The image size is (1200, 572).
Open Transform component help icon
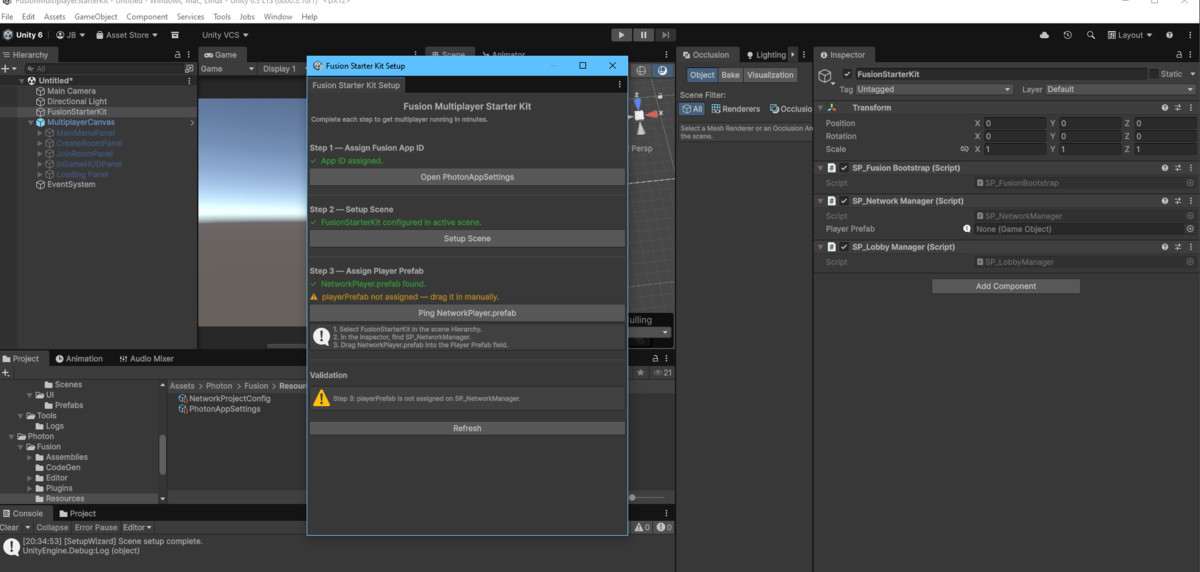(1165, 108)
